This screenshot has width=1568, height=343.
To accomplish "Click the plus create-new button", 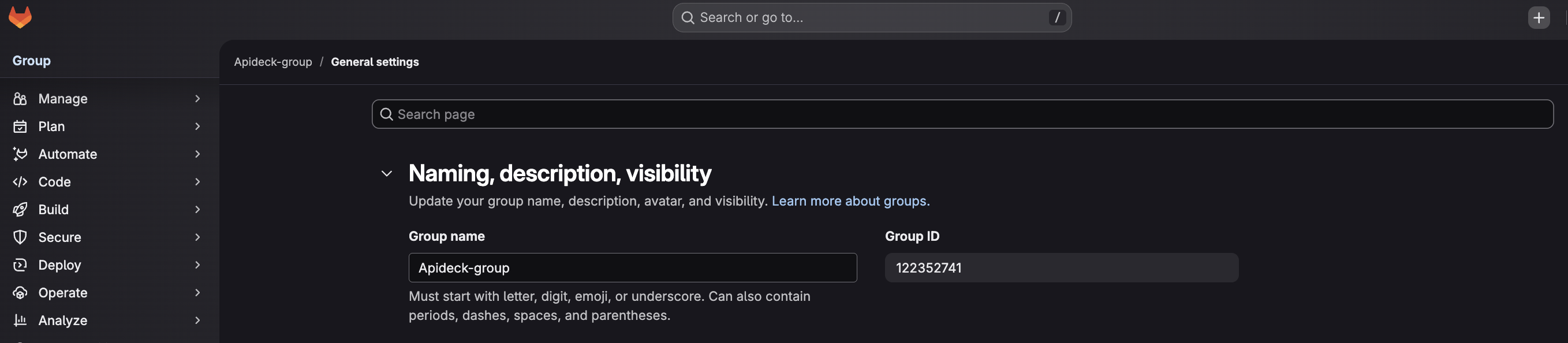I will coord(1538,18).
